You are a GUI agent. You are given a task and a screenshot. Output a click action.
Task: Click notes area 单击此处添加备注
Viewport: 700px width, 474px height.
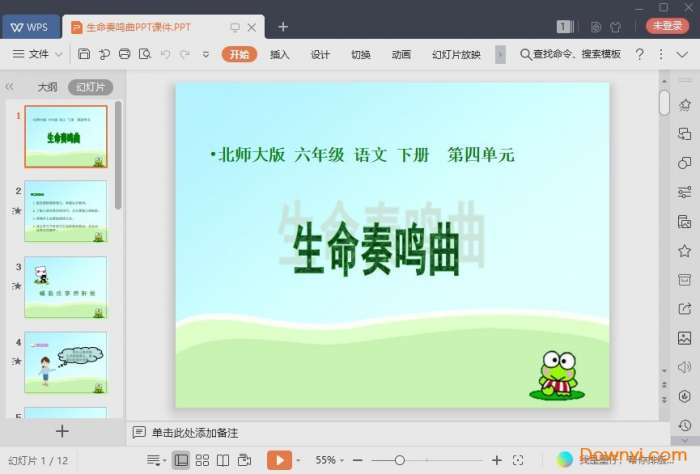point(195,432)
